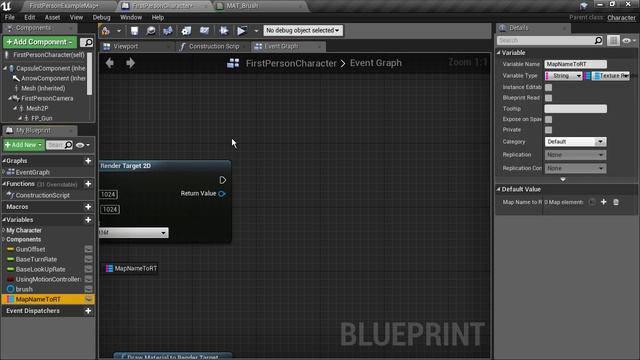Add a new macro with plus icon

pyautogui.click(x=88, y=207)
